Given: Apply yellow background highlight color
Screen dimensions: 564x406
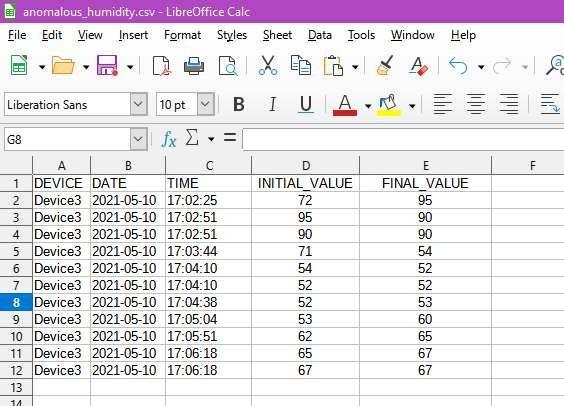Looking at the screenshot, I should tap(388, 105).
